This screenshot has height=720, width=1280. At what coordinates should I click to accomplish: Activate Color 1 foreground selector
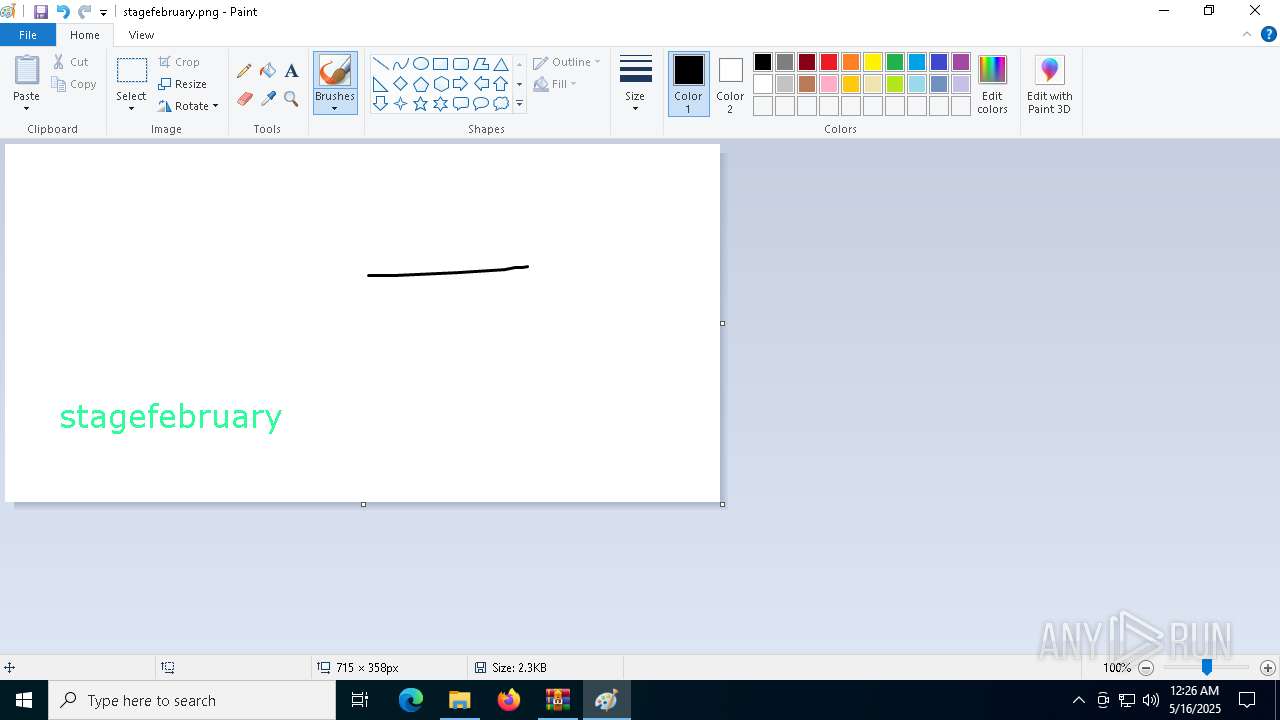[689, 84]
